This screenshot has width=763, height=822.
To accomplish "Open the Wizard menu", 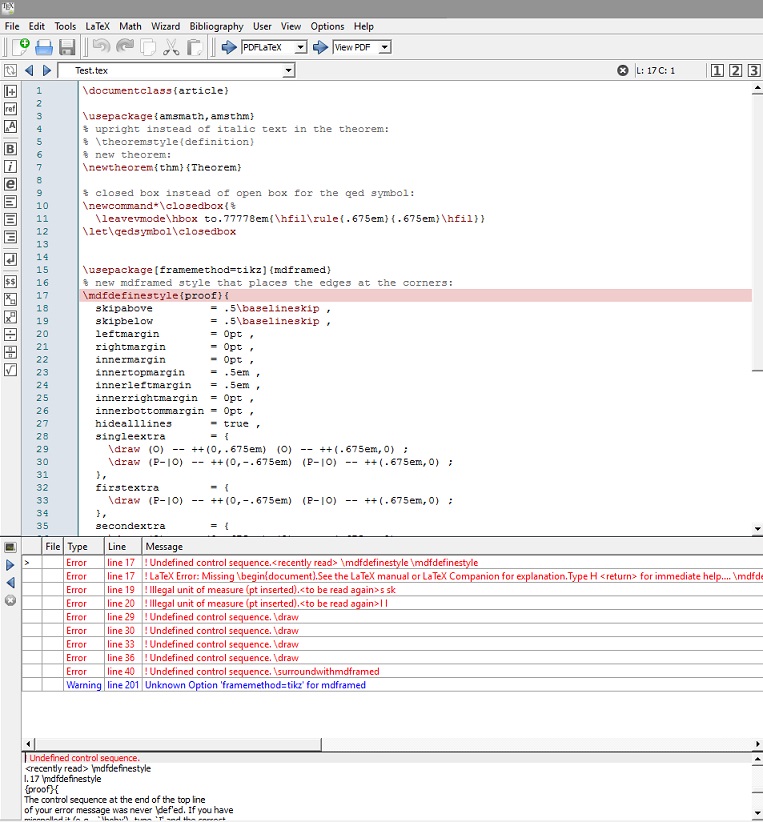I will pyautogui.click(x=165, y=26).
